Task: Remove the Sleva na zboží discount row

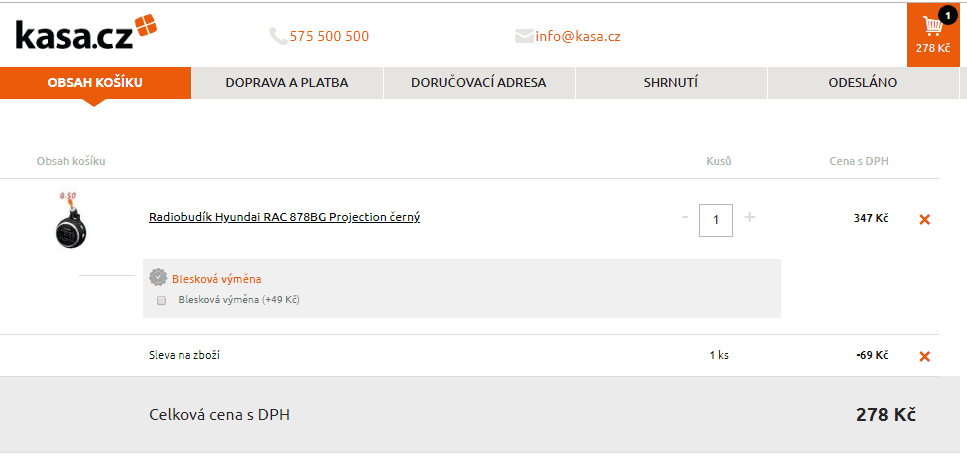Action: [924, 356]
